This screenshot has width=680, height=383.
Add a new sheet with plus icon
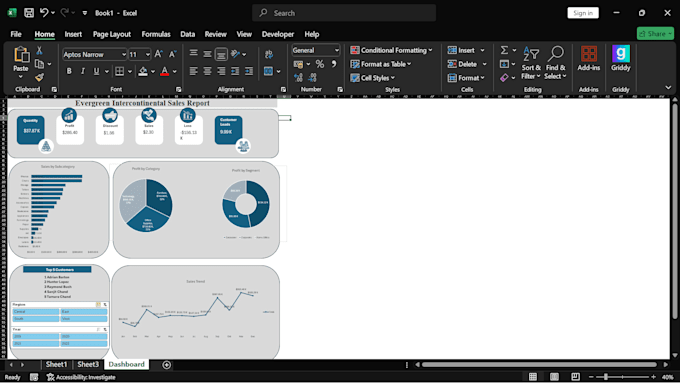[167, 365]
